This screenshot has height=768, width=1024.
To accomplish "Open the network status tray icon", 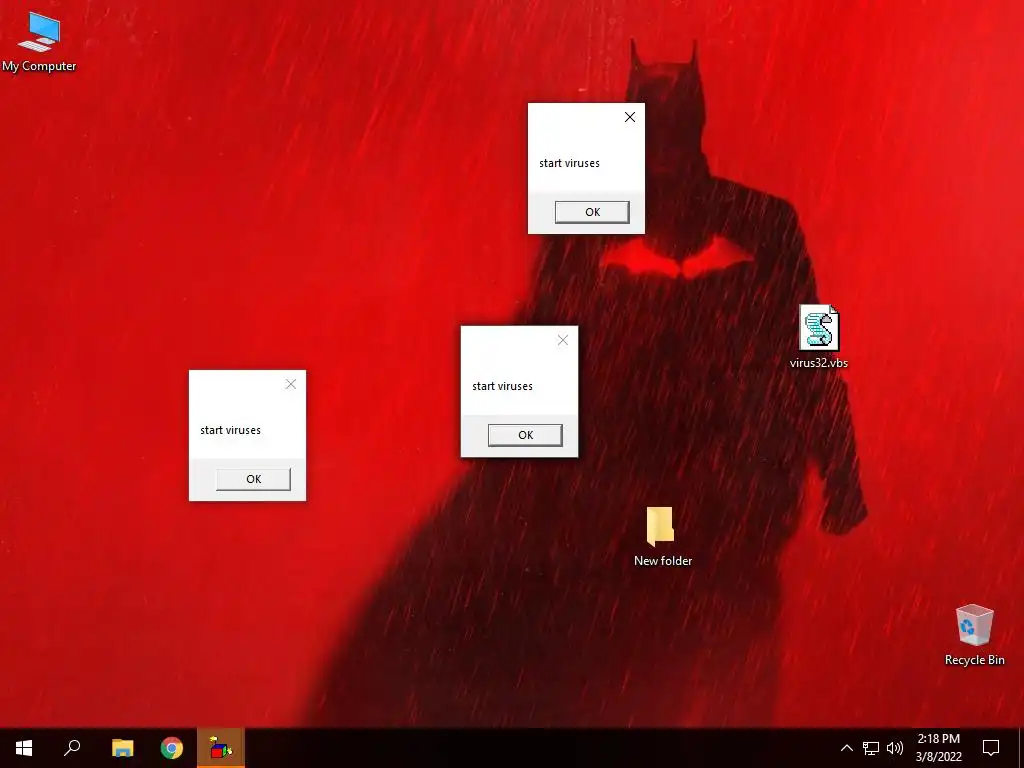I will coord(871,748).
